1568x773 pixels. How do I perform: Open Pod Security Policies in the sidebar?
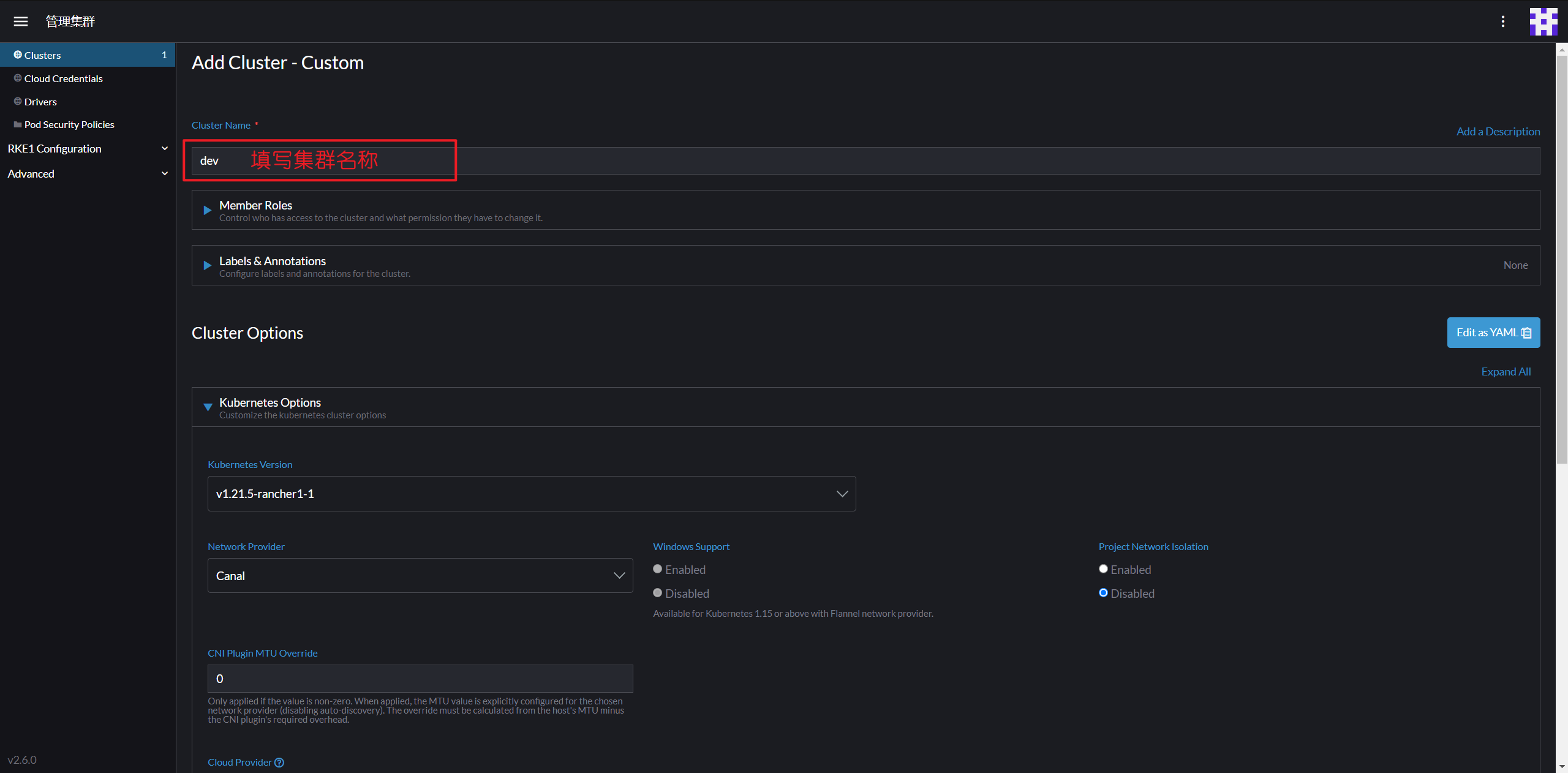[69, 124]
